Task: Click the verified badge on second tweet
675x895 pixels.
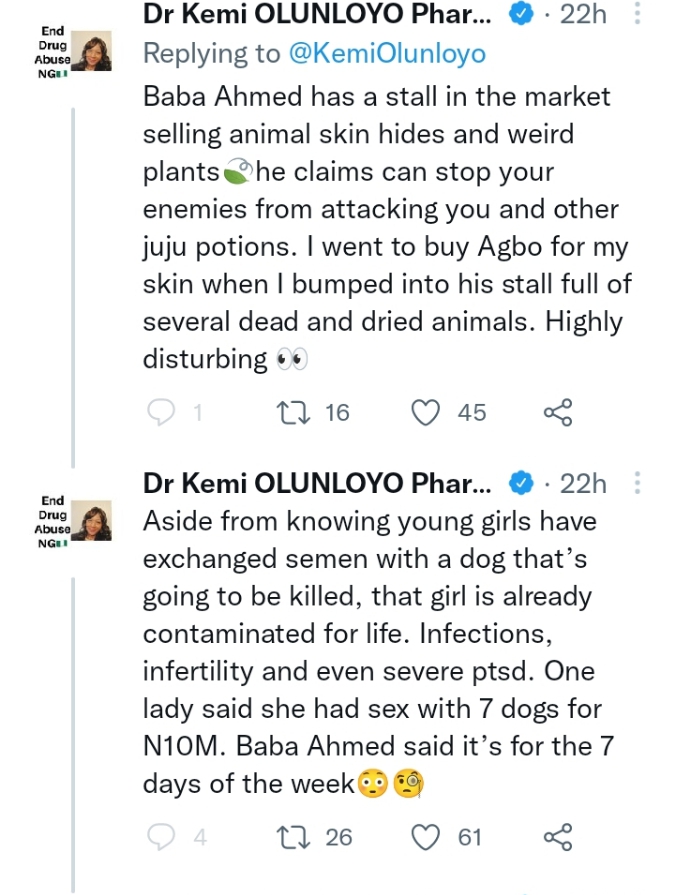Action: [521, 484]
